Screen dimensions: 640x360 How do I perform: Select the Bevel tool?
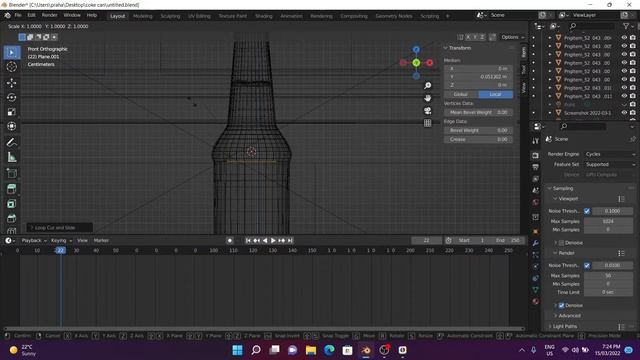[11, 218]
